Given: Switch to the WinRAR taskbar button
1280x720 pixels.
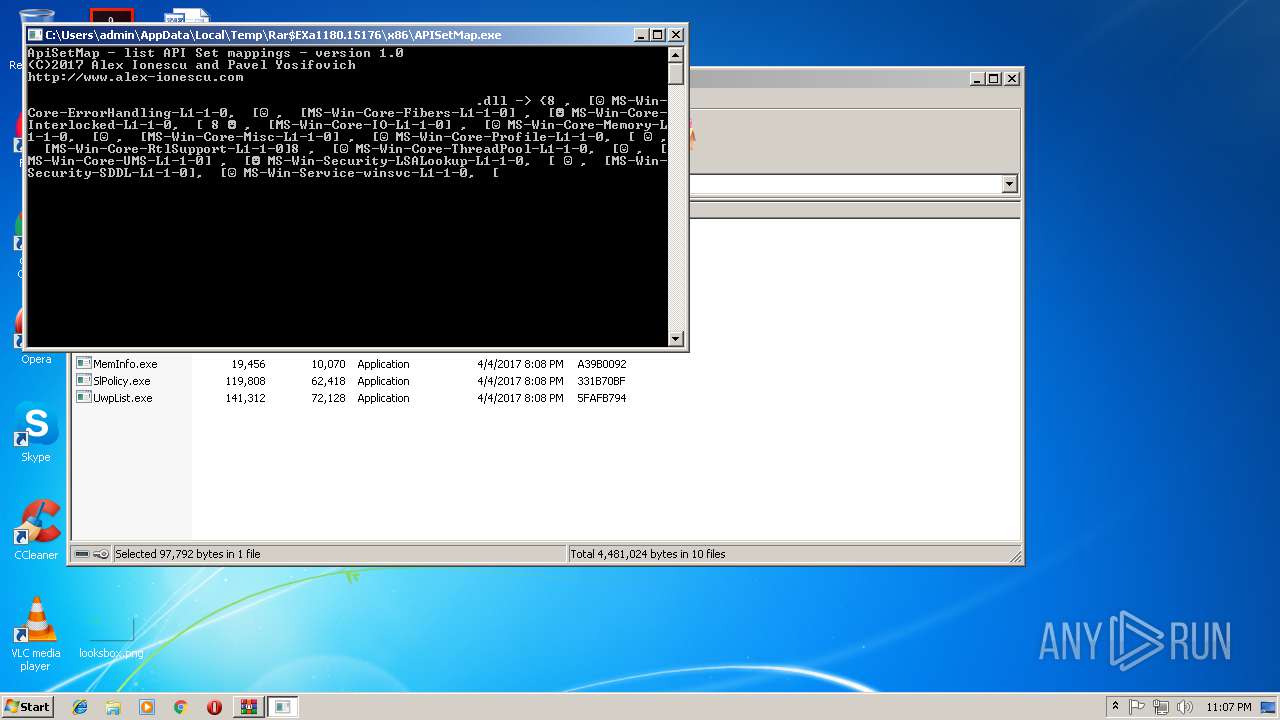Looking at the screenshot, I should tap(248, 707).
